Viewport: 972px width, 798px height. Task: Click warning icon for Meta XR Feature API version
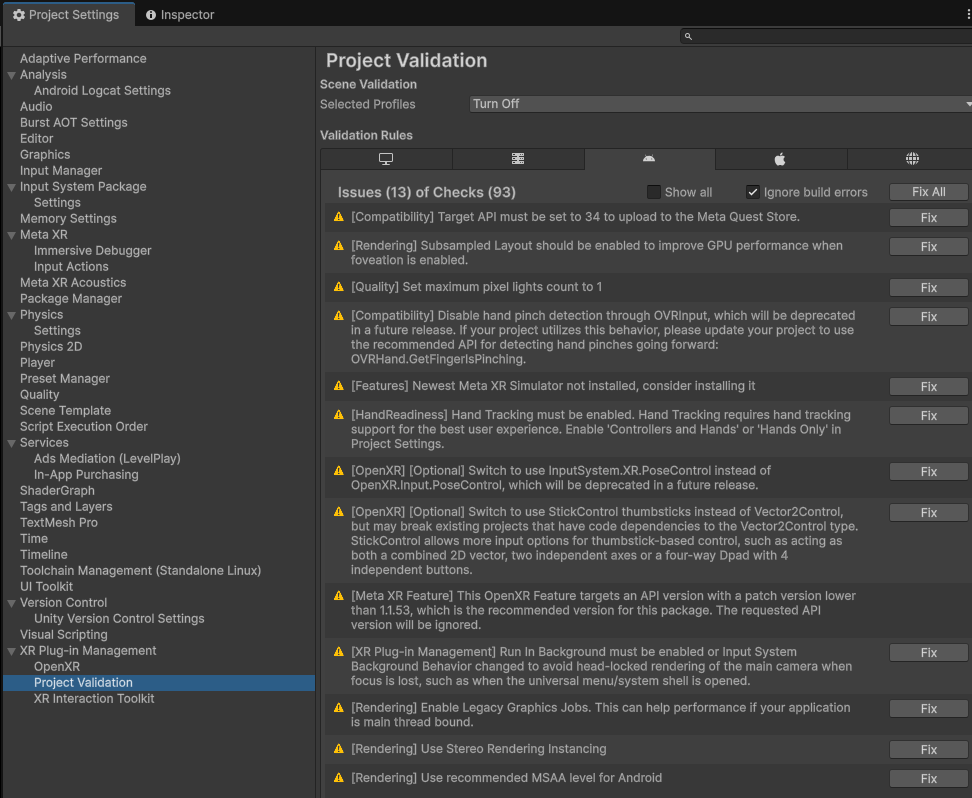tap(338, 596)
